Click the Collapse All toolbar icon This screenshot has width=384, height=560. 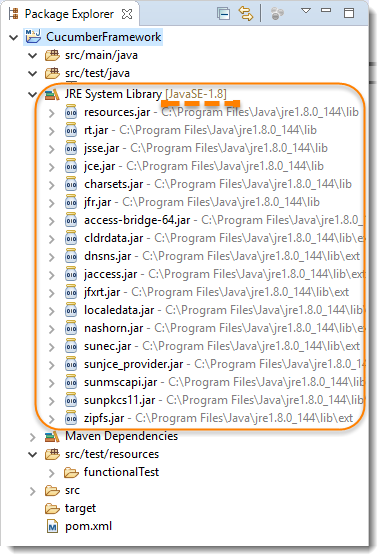tap(224, 14)
